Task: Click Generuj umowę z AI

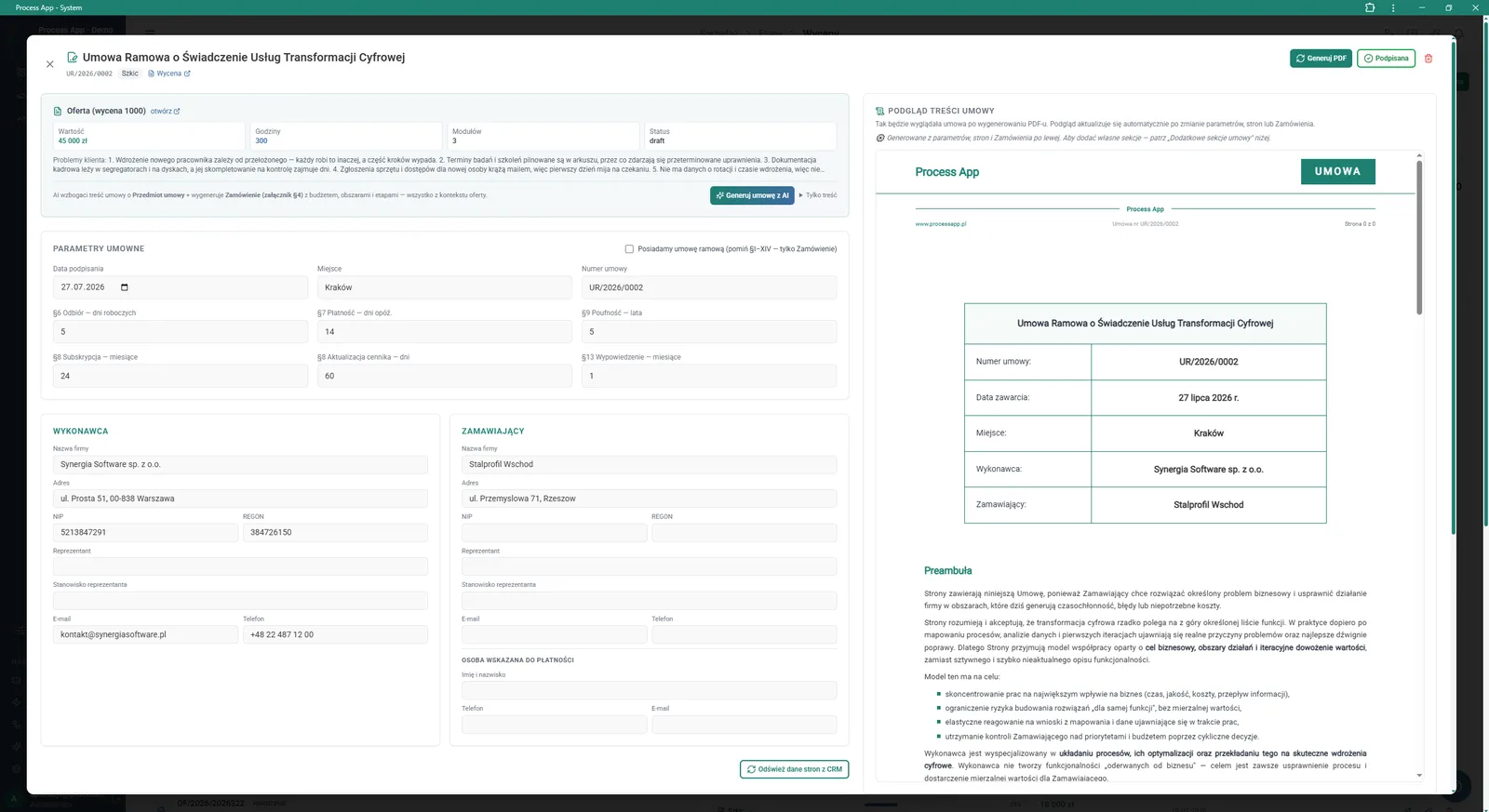Action: [752, 195]
